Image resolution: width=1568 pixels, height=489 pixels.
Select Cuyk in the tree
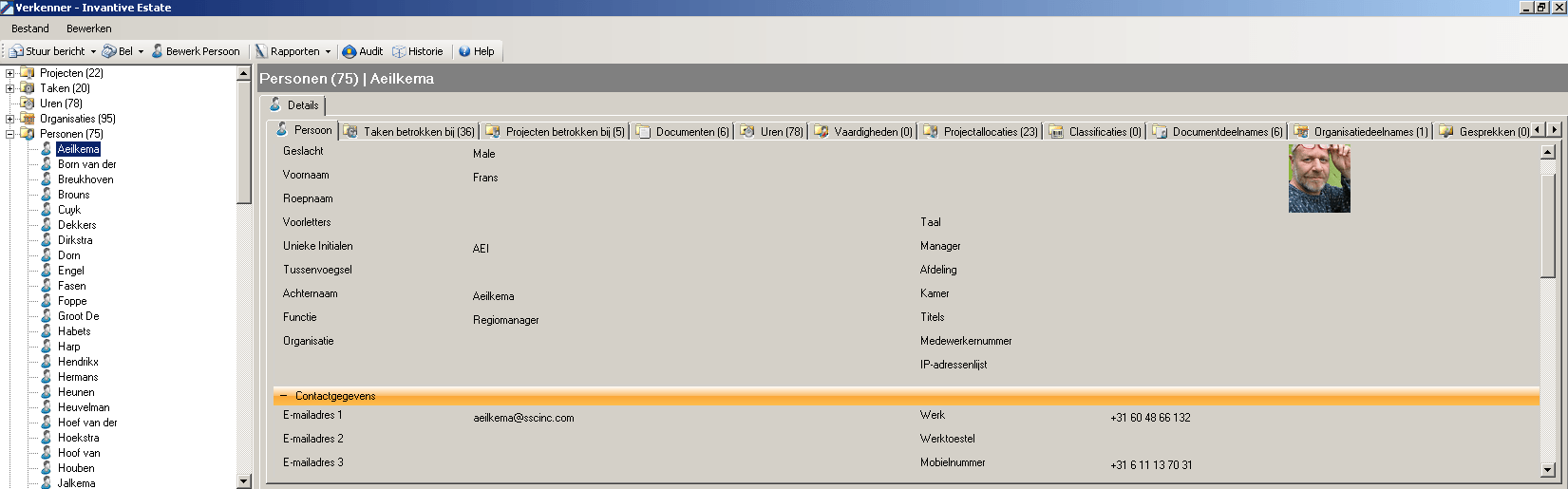68,210
